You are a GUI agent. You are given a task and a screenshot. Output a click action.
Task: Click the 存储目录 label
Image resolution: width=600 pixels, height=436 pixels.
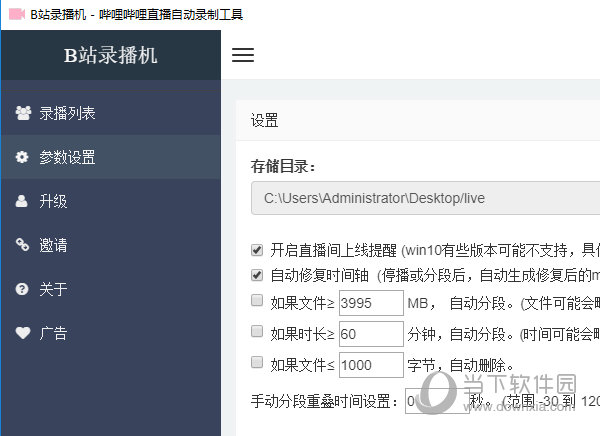[283, 167]
